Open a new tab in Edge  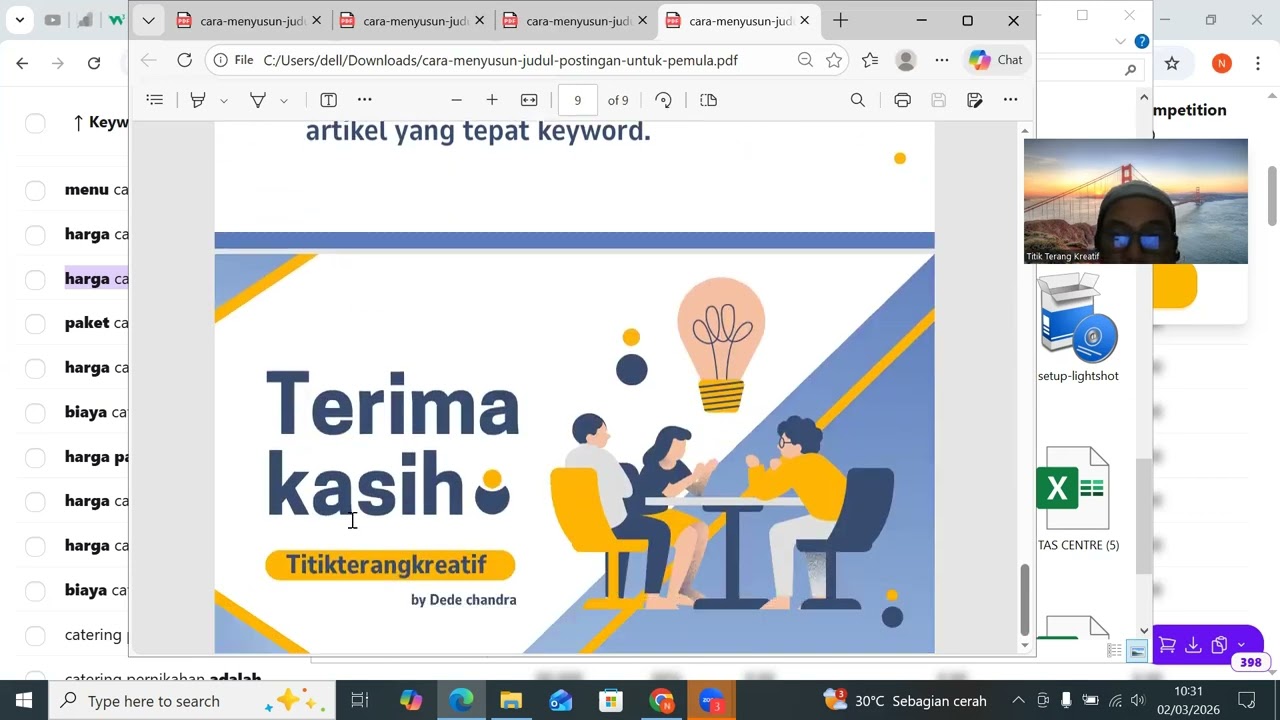841,20
